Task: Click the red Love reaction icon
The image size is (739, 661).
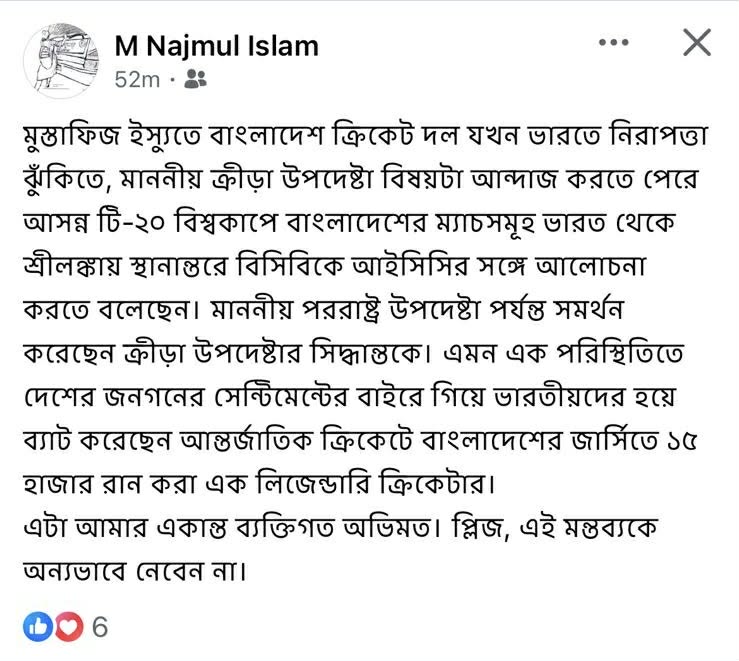Action: [67, 627]
